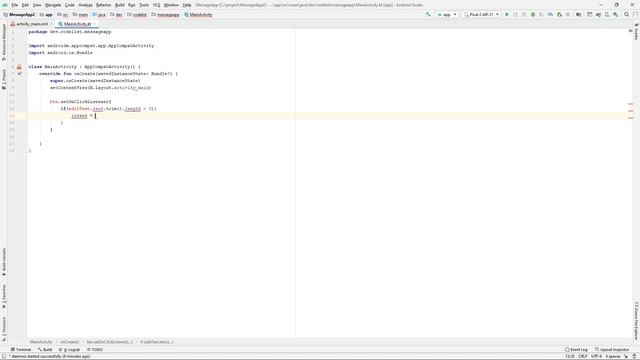Click the Search Everywhere magnifier icon
Image resolution: width=640 pixels, height=360 pixels.
point(627,14)
